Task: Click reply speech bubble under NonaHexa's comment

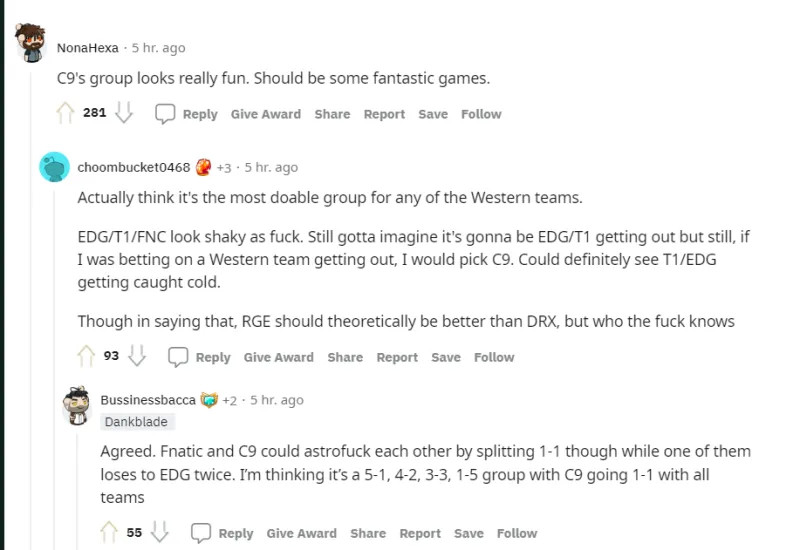Action: click(x=166, y=114)
